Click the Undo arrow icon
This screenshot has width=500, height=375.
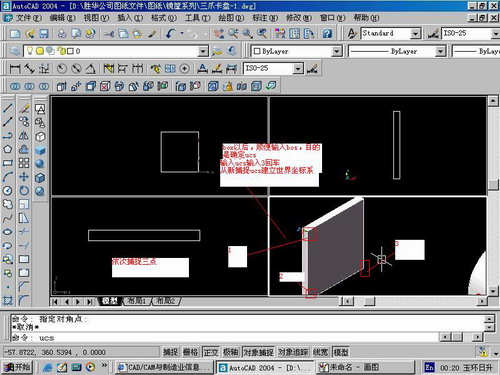[x=170, y=33]
